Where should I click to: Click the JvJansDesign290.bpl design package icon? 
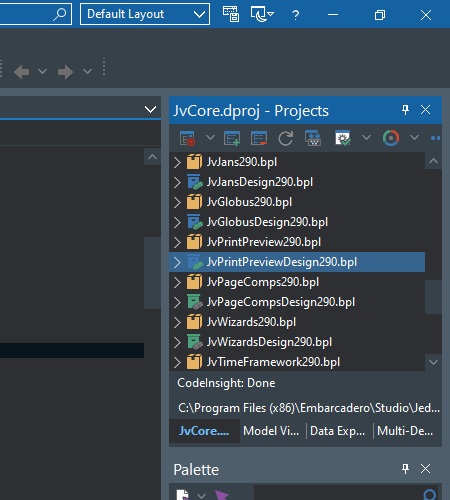[x=194, y=182]
